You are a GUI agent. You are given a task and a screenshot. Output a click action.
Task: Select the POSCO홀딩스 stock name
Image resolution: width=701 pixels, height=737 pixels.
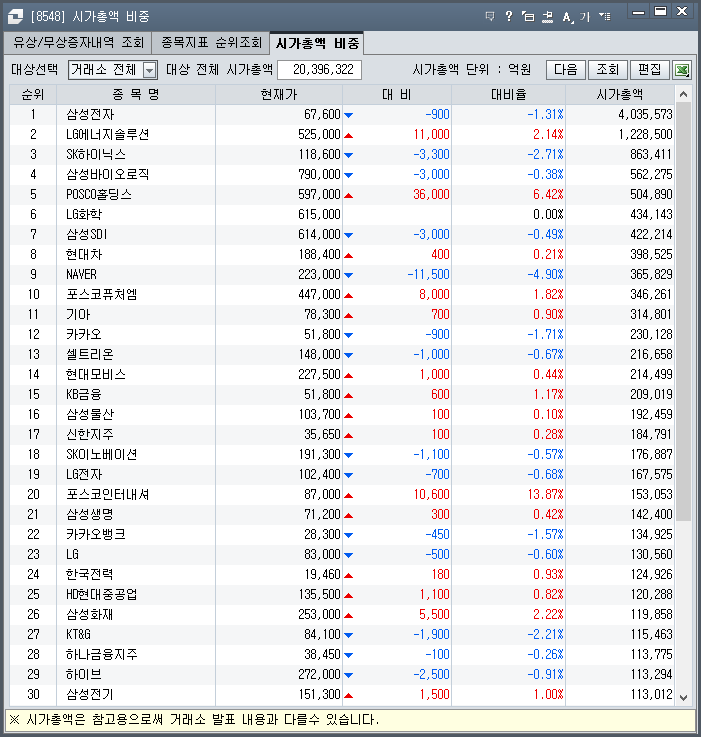point(99,195)
